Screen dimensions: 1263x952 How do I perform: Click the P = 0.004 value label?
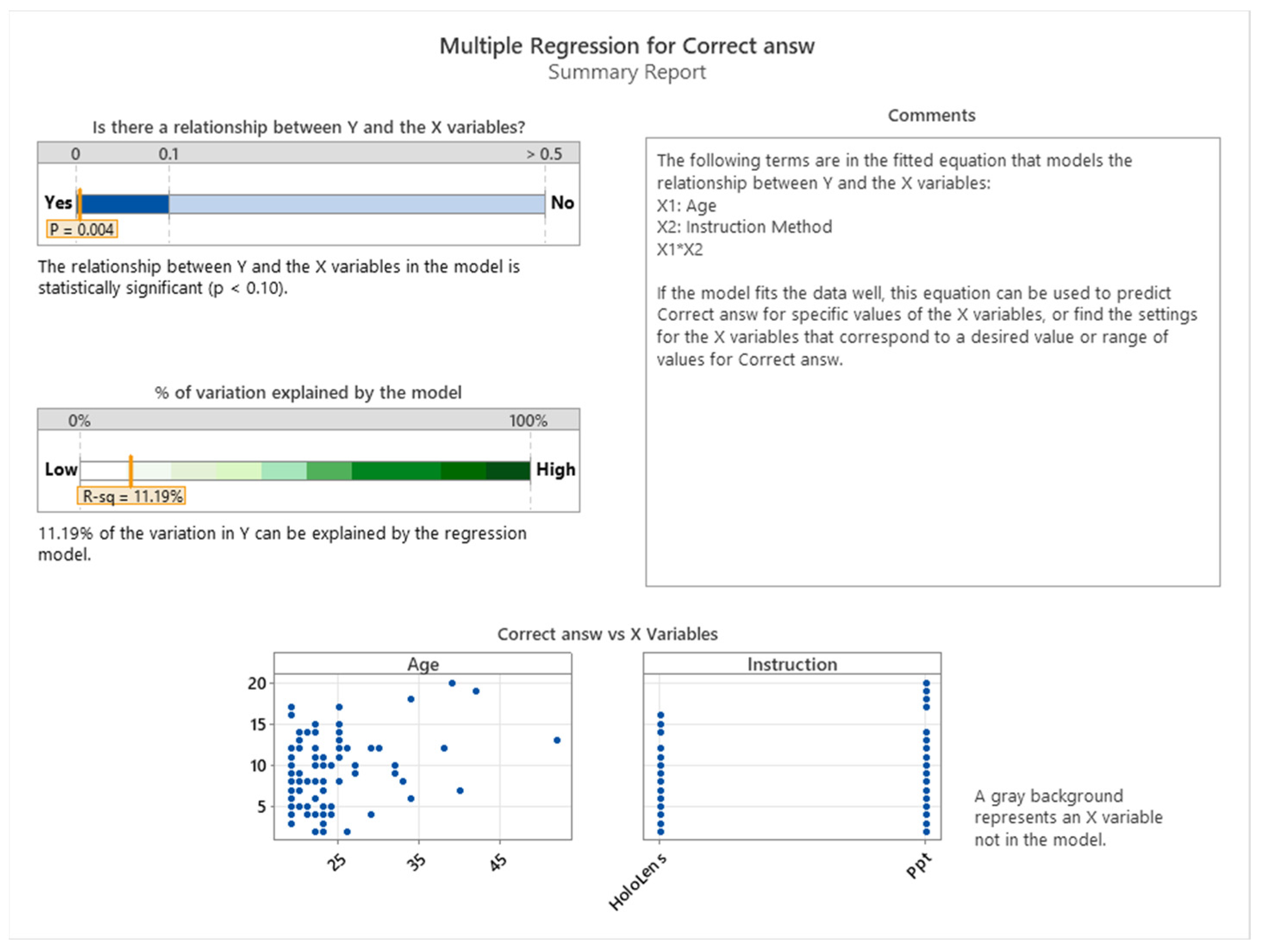82,229
